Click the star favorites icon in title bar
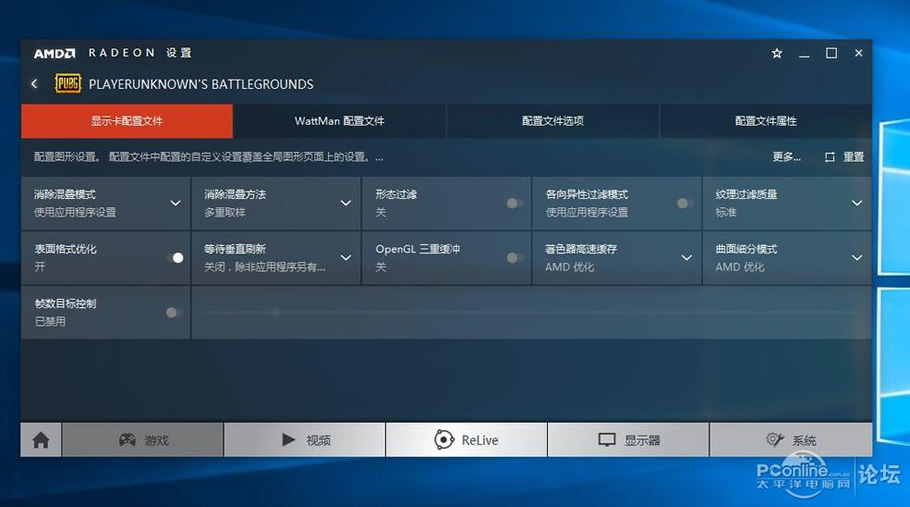 (777, 53)
